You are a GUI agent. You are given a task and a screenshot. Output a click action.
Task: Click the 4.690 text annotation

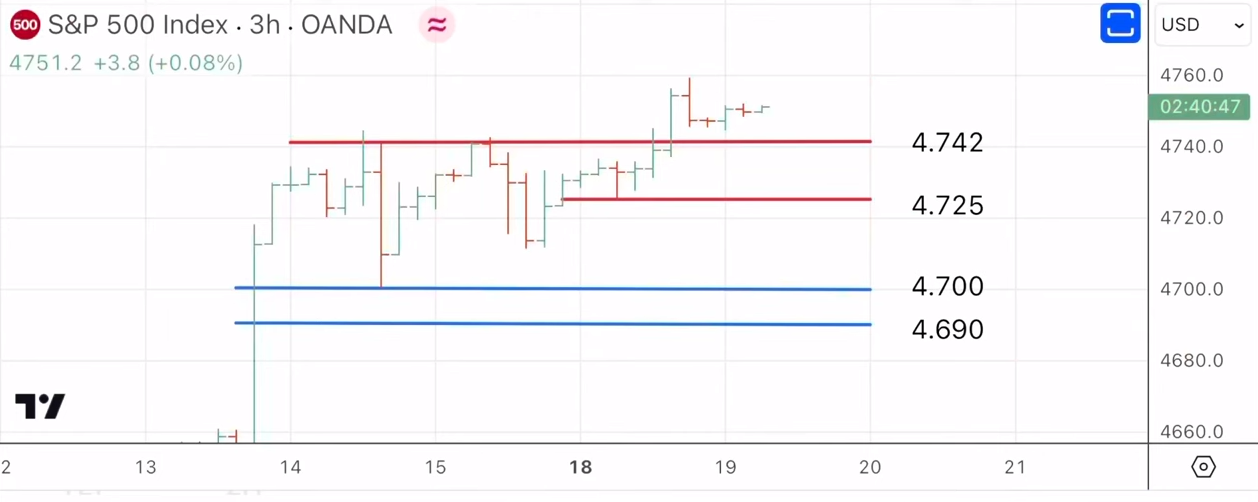coord(947,329)
